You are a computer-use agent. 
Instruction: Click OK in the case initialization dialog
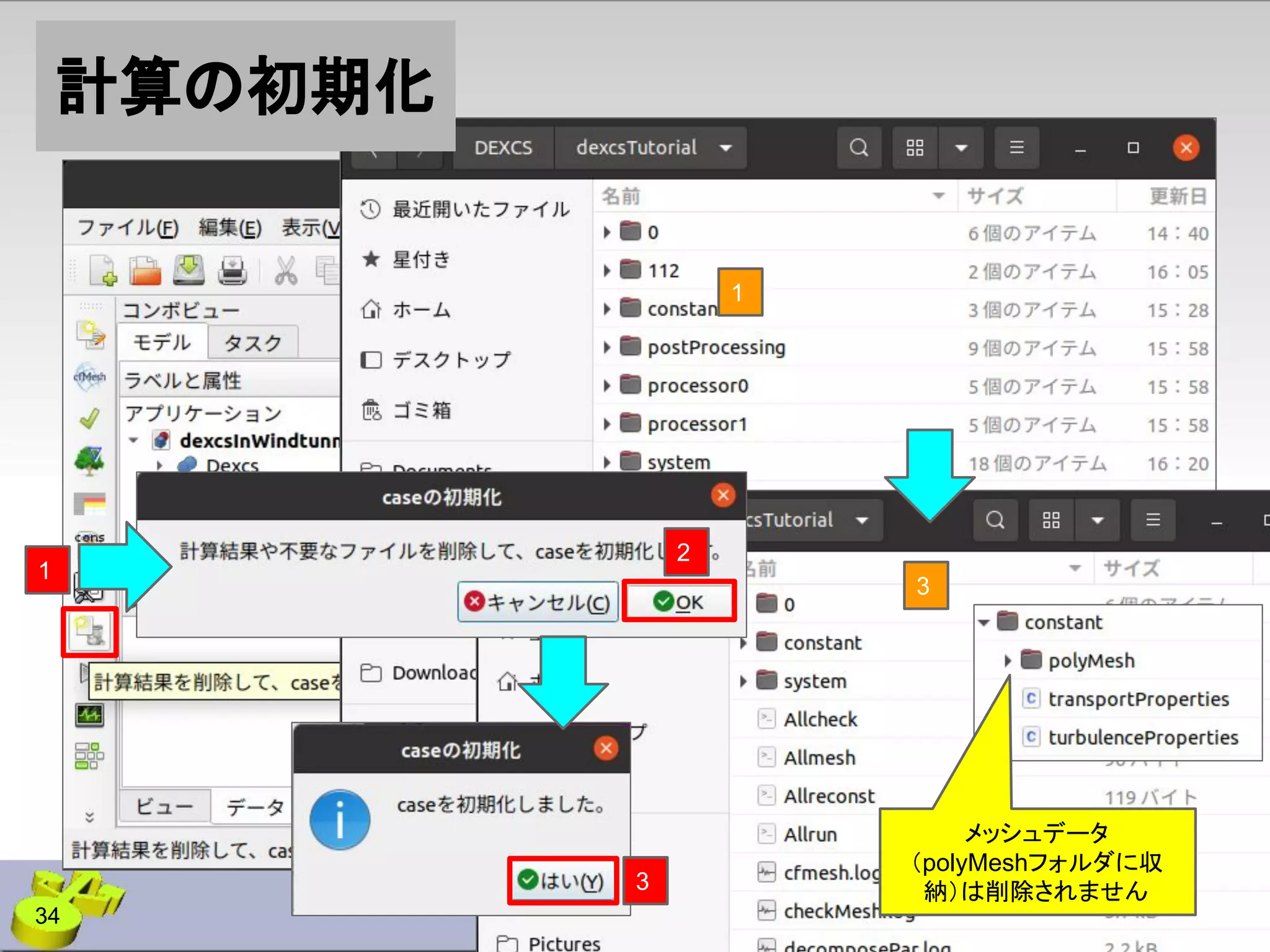pyautogui.click(x=679, y=601)
